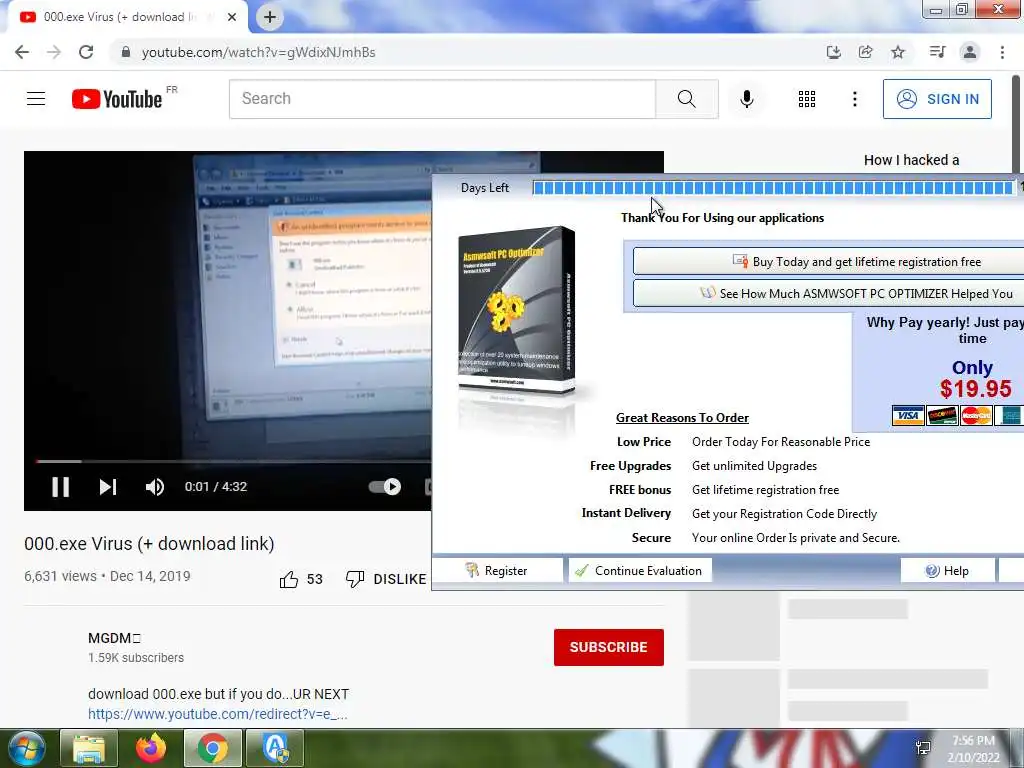This screenshot has width=1024, height=768.
Task: Open 'How I hacked a' suggested video
Action: (911, 160)
